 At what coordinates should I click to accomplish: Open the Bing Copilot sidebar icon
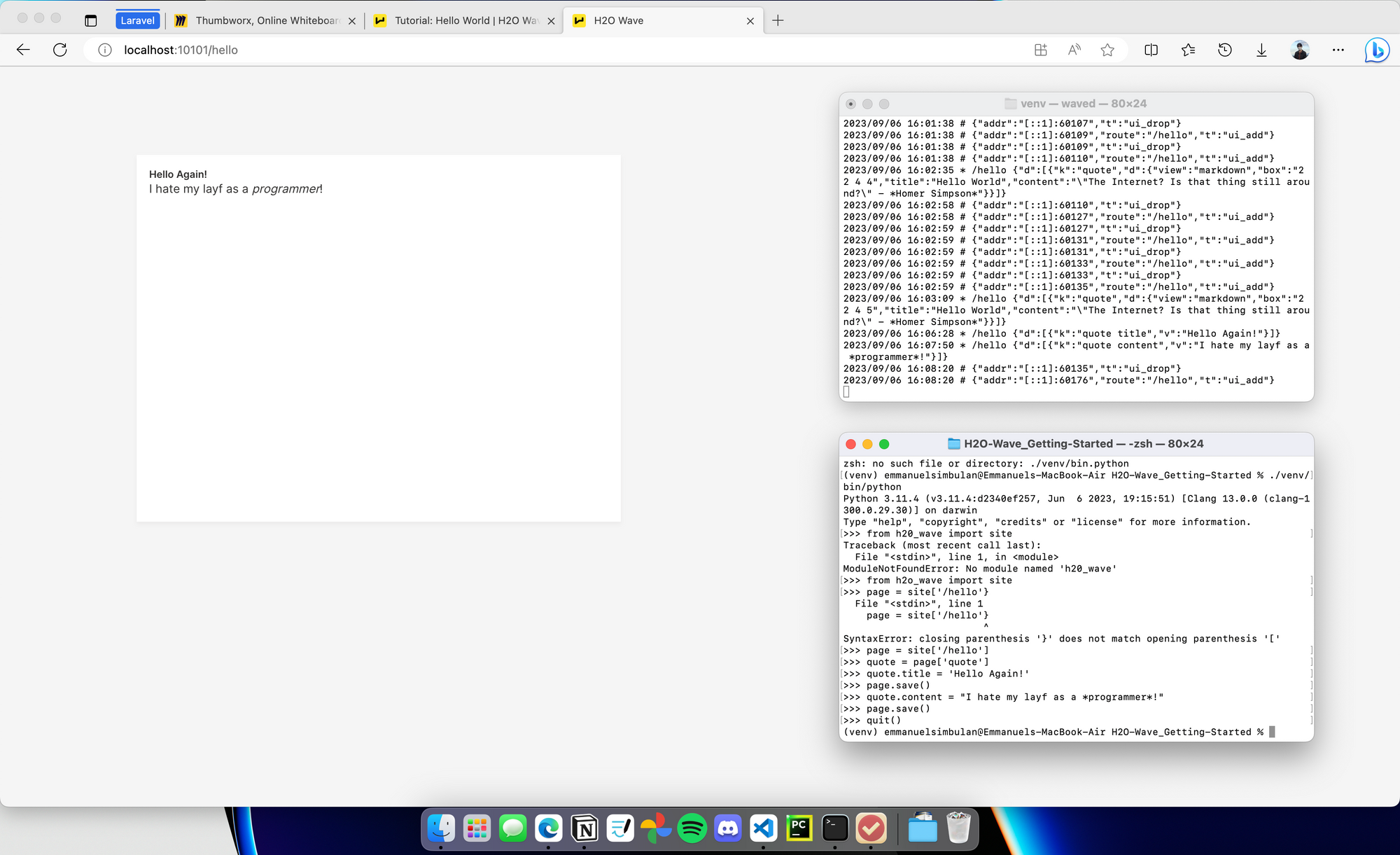(1376, 50)
